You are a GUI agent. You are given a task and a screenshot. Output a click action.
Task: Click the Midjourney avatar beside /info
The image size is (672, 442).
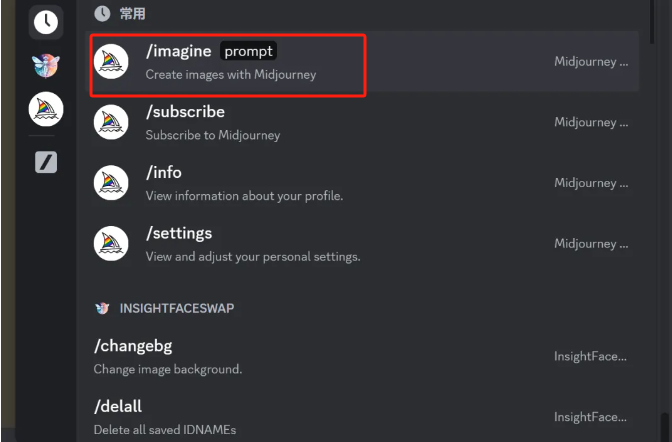click(111, 183)
